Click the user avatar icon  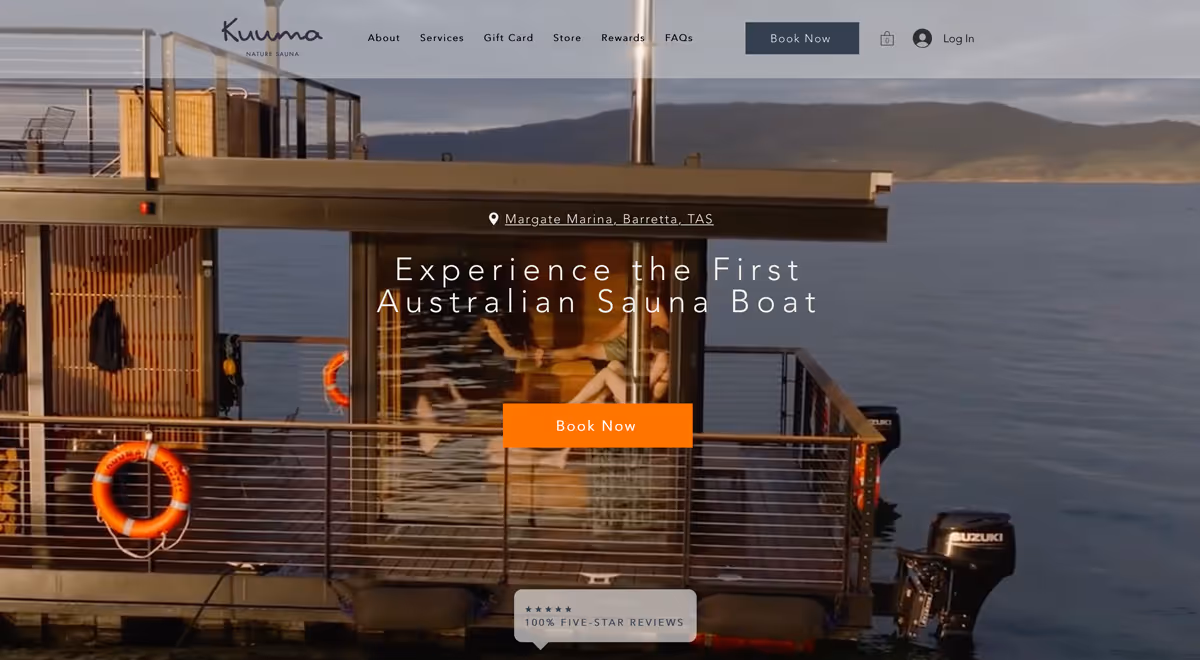click(x=922, y=38)
